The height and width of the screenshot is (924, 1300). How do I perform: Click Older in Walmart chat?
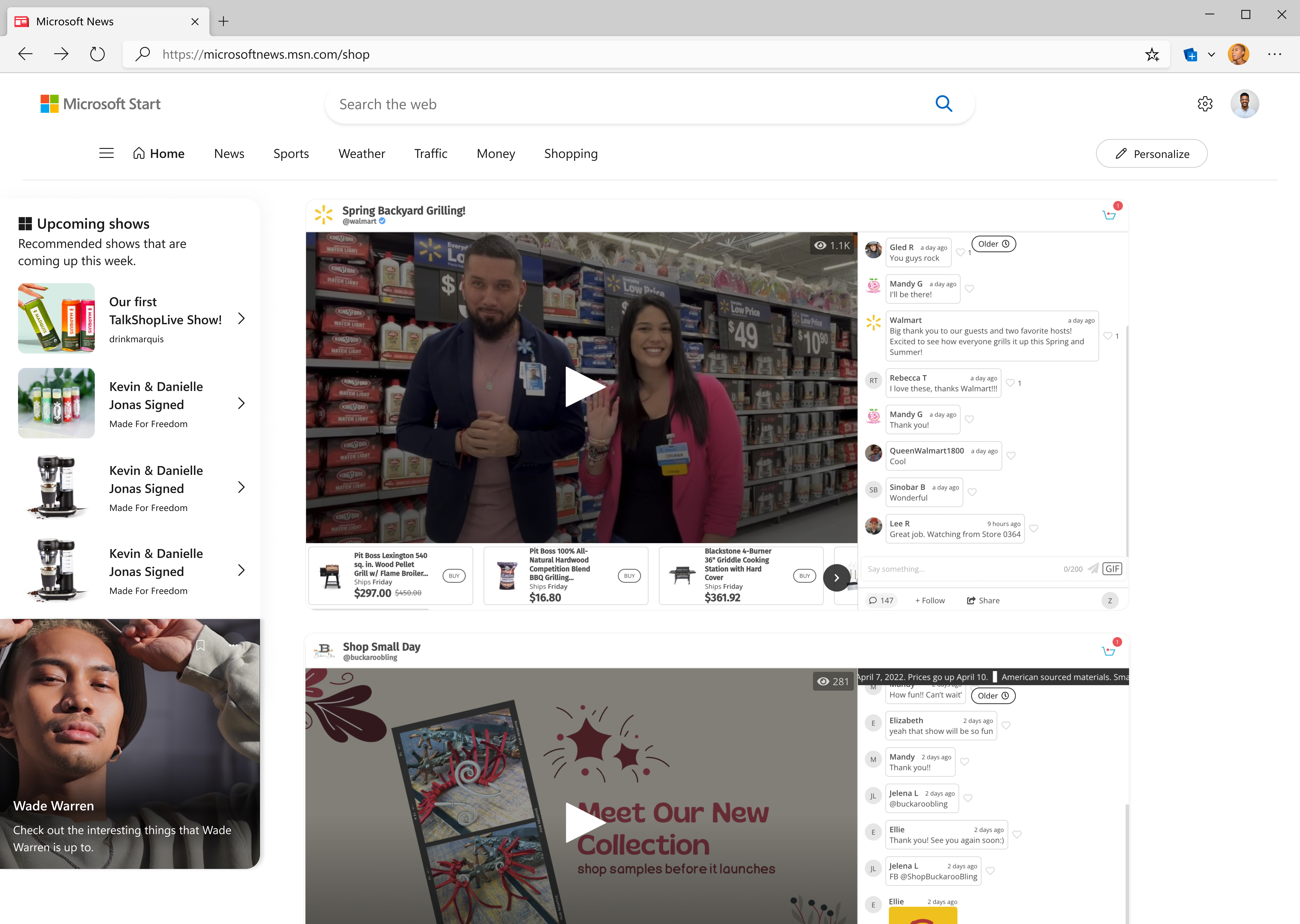point(993,244)
